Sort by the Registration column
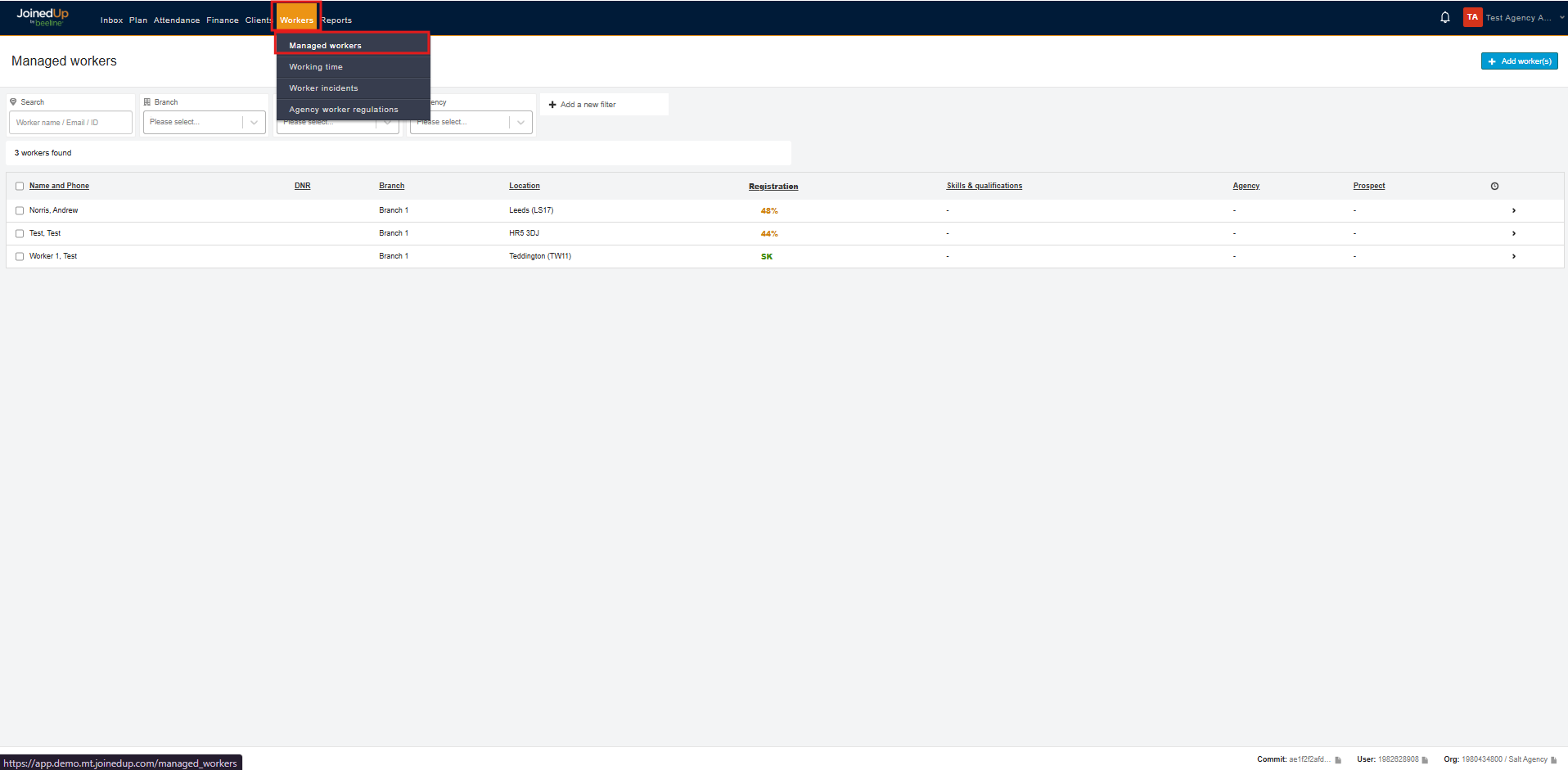This screenshot has height=770, width=1568. pos(773,186)
